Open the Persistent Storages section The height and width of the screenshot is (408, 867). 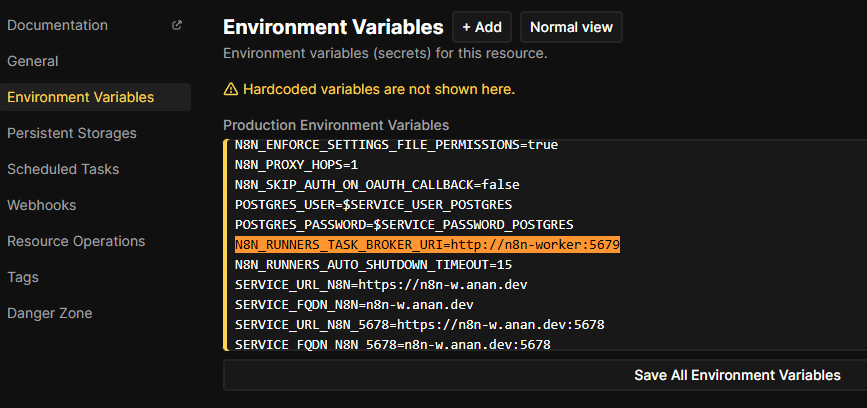[72, 133]
